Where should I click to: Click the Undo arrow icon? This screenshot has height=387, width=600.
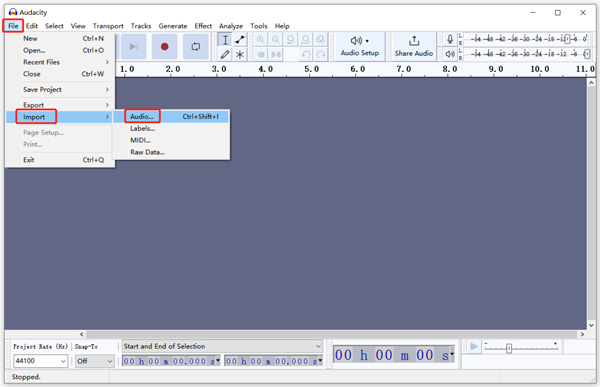pos(306,54)
